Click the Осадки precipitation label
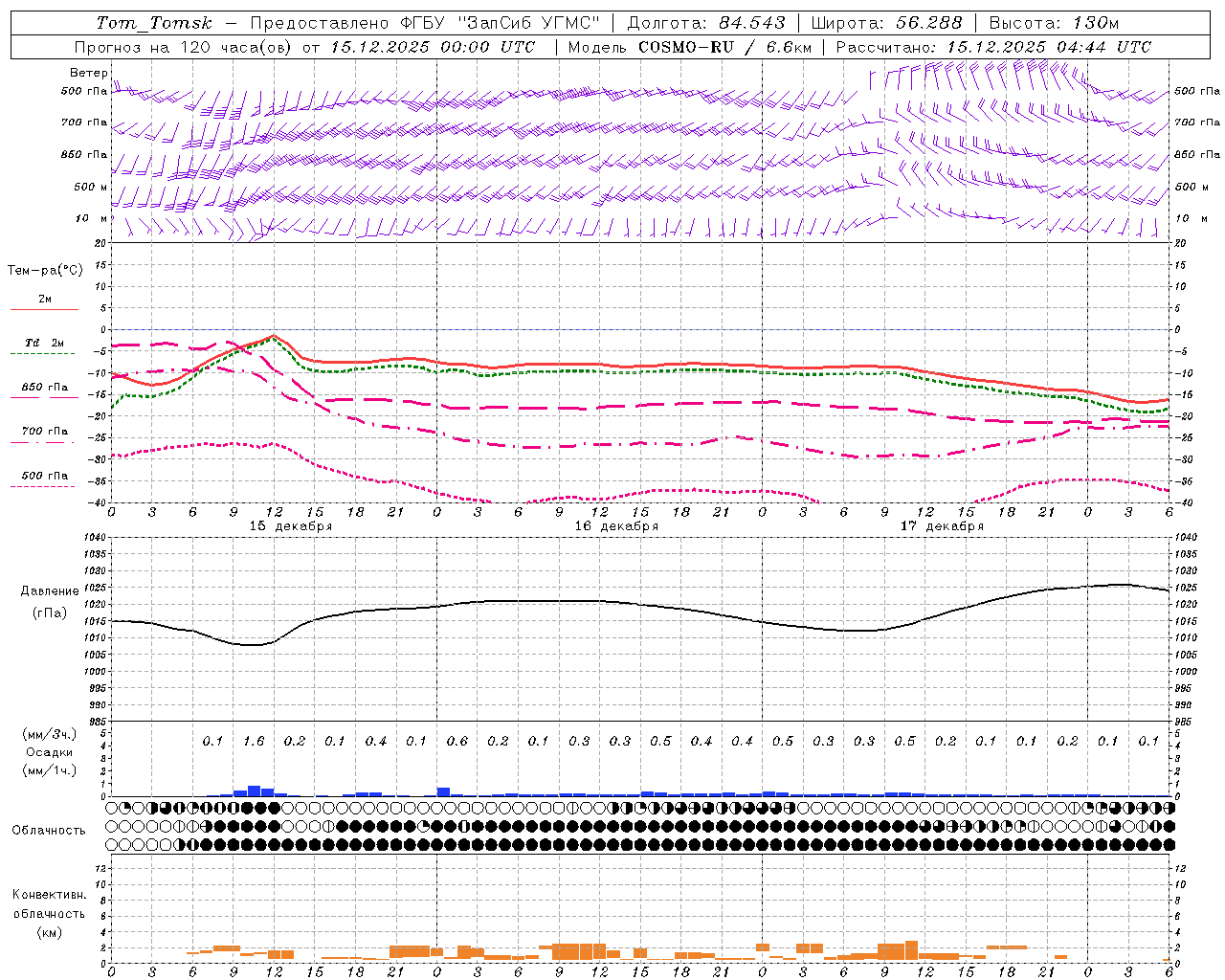The height and width of the screenshot is (980, 1225). (50, 752)
